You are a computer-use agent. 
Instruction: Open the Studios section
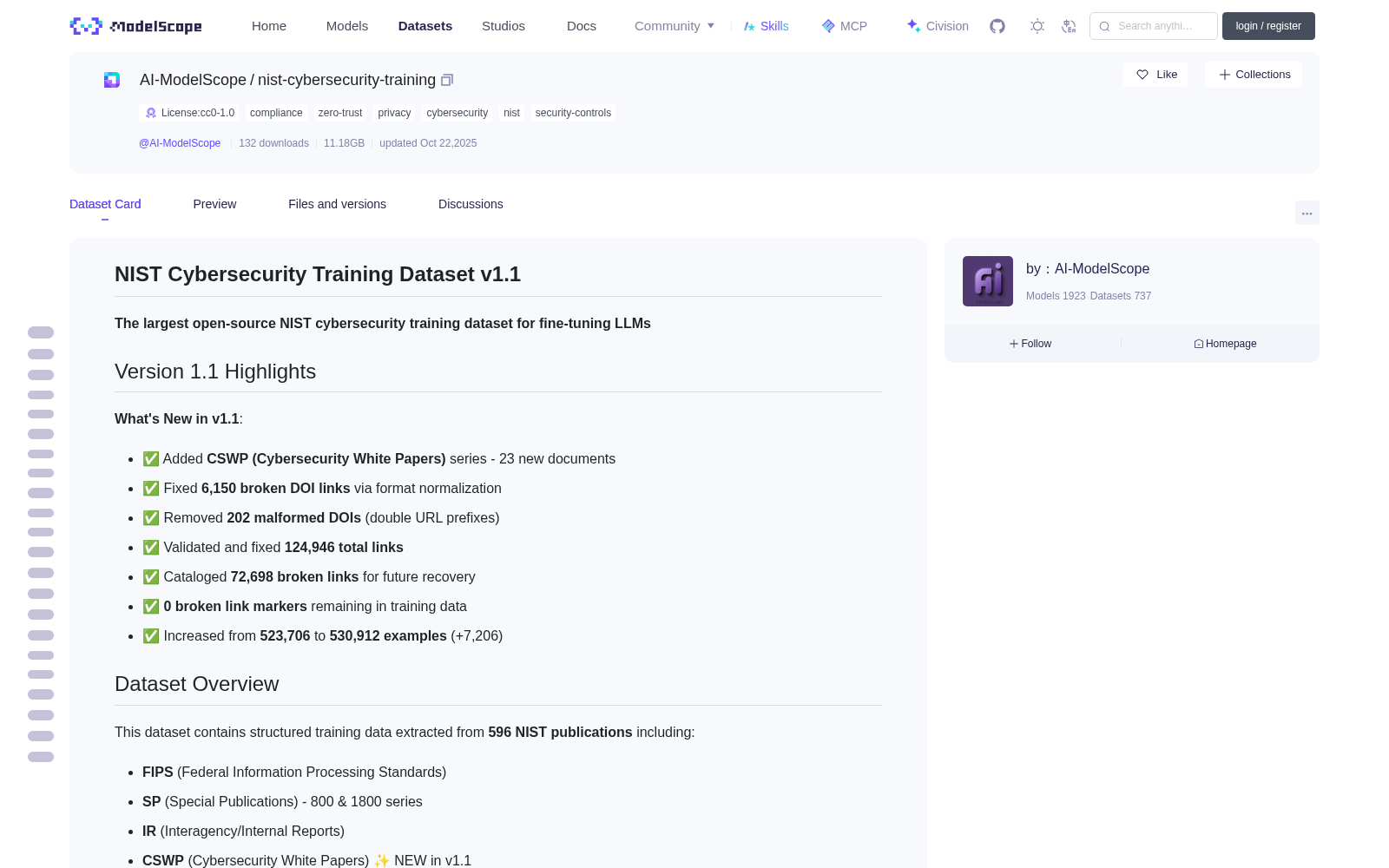(x=504, y=26)
